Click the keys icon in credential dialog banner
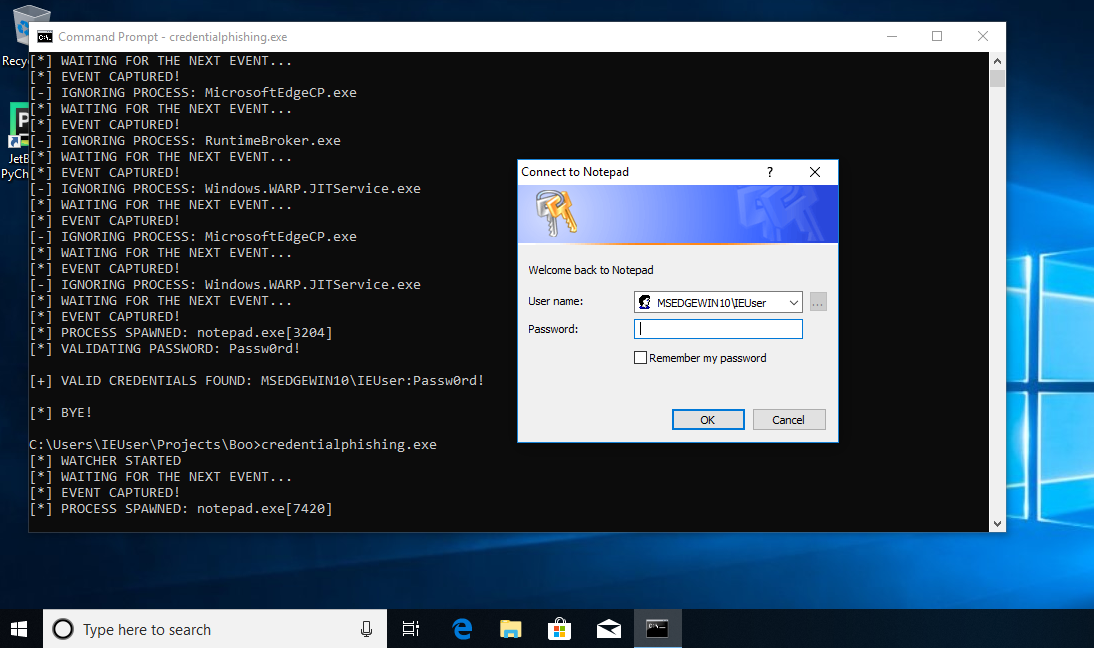Screen dimensions: 1094x648 [556, 213]
